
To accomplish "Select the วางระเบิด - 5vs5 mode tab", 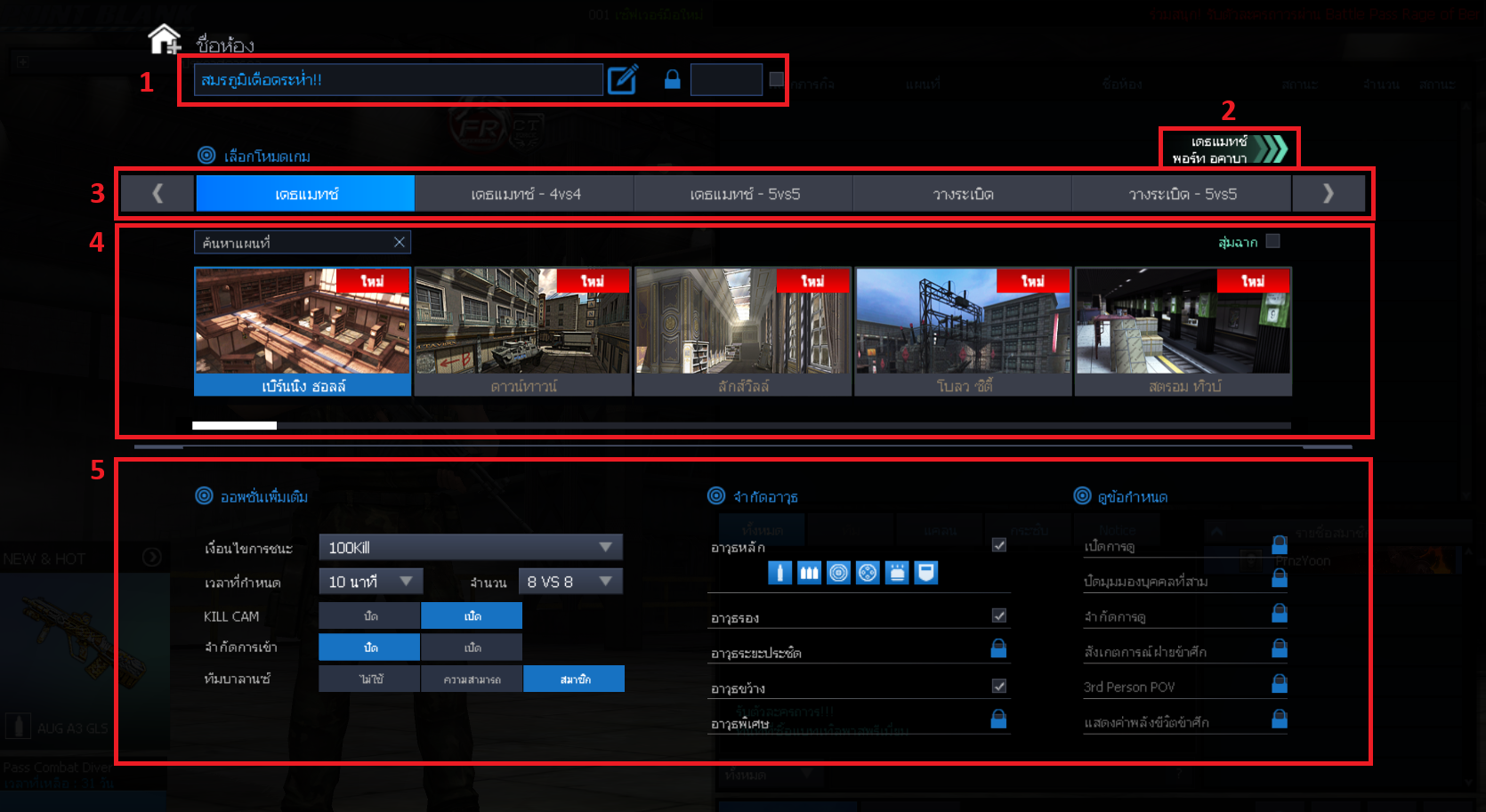I will [x=1182, y=193].
